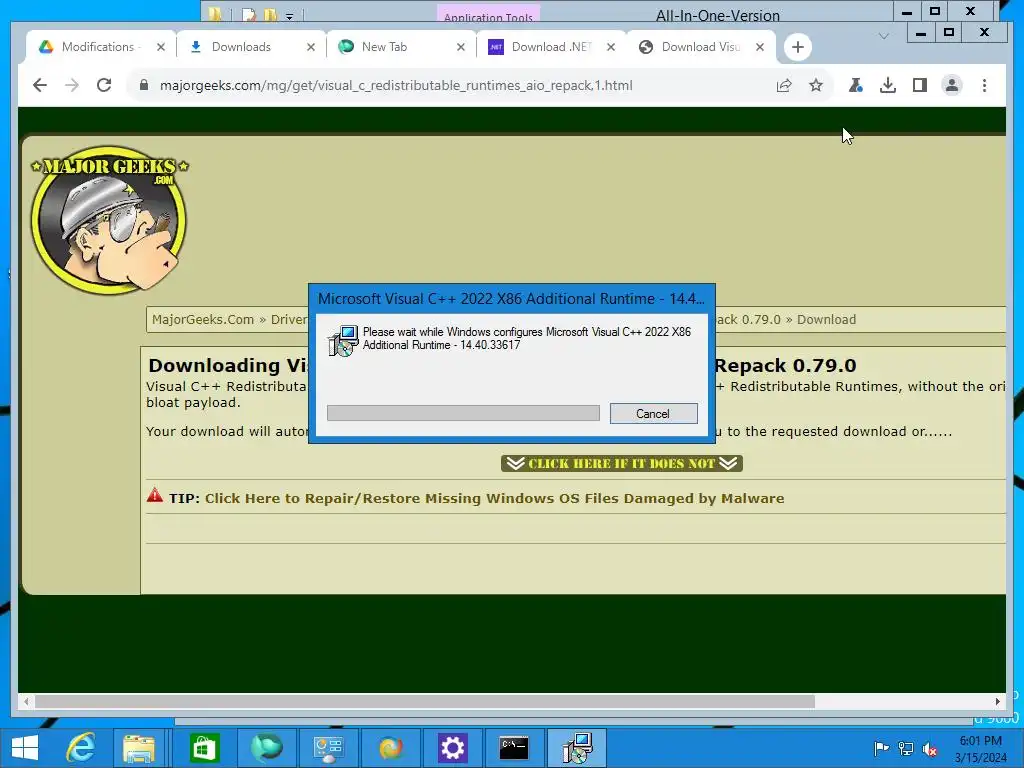1024x768 pixels.
Task: Click the red warning TIP icon
Action: click(x=155, y=495)
